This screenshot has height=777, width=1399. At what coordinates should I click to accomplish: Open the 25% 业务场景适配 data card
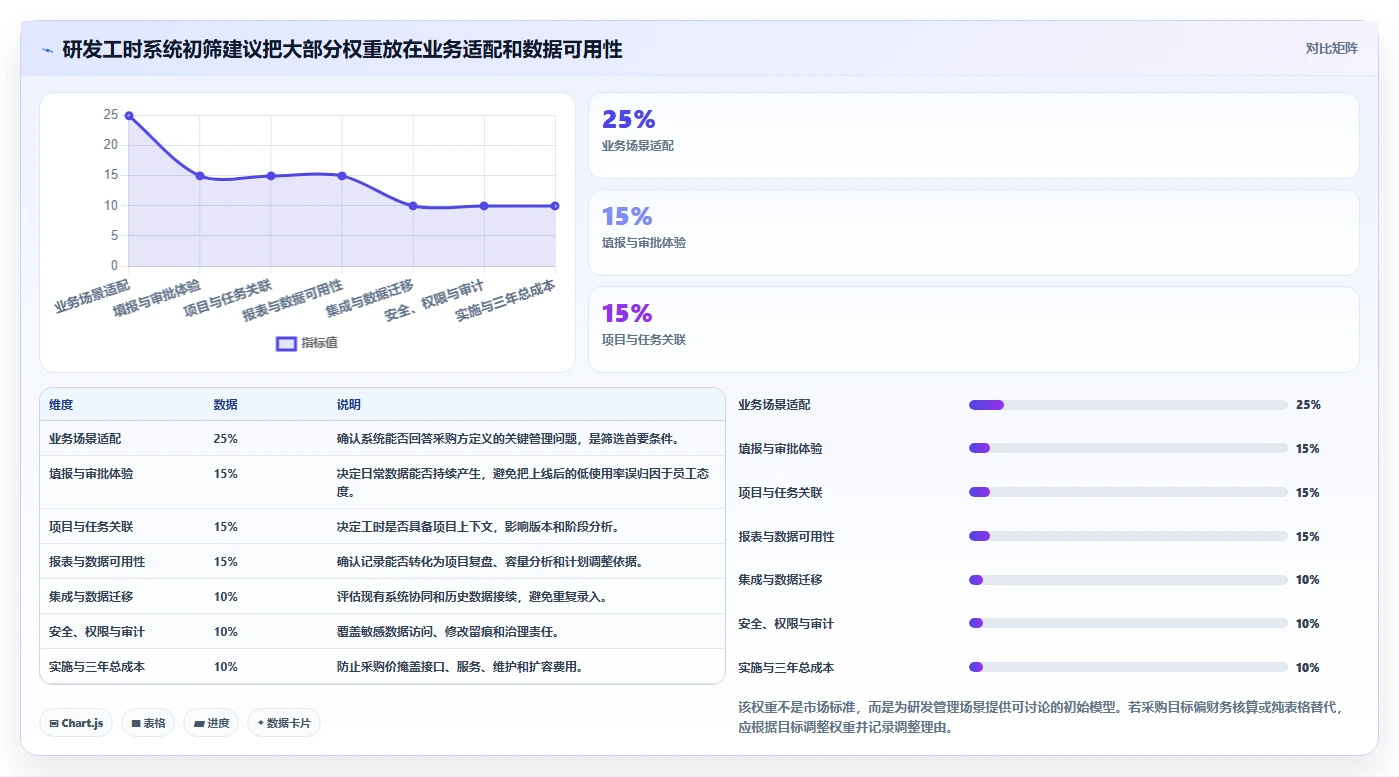coord(974,136)
